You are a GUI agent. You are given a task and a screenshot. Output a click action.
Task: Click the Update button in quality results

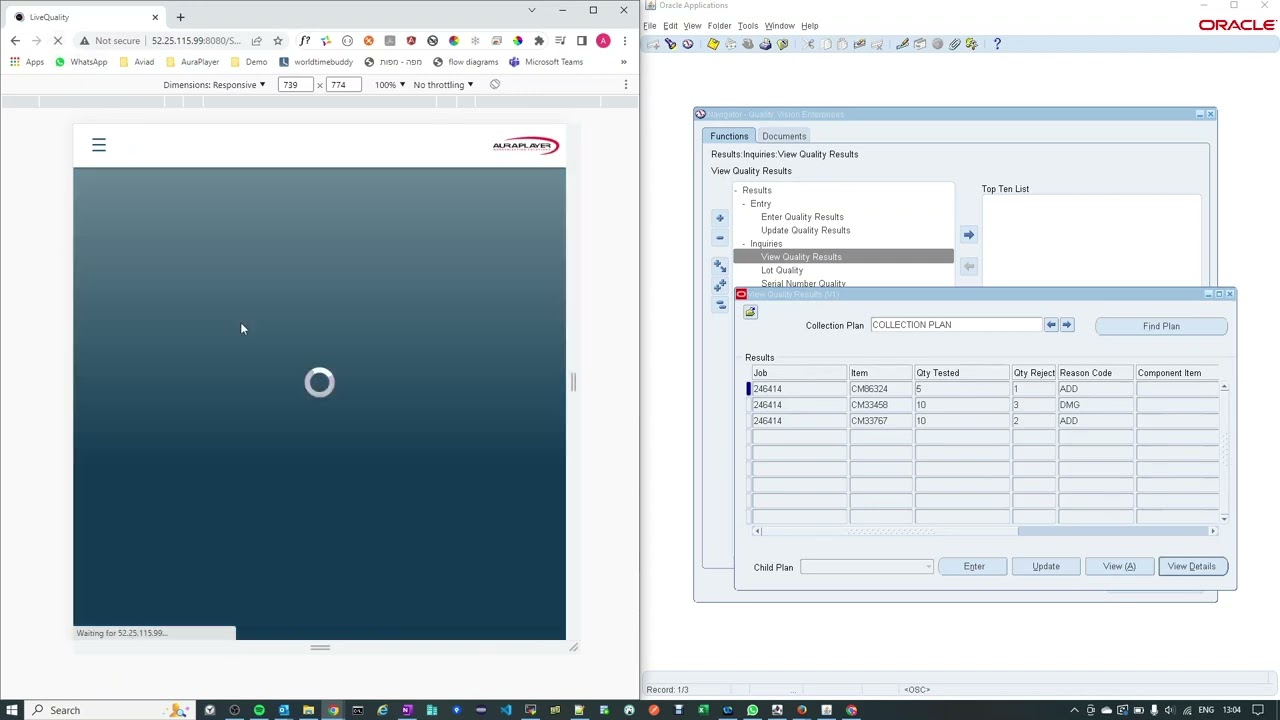tap(1046, 567)
